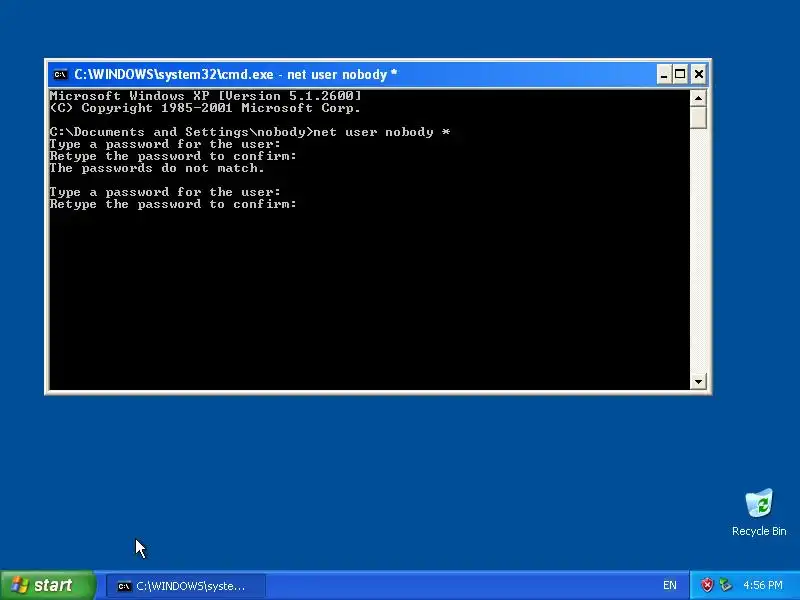Click the console scrollbar thumb
This screenshot has width=800, height=600.
(x=698, y=117)
